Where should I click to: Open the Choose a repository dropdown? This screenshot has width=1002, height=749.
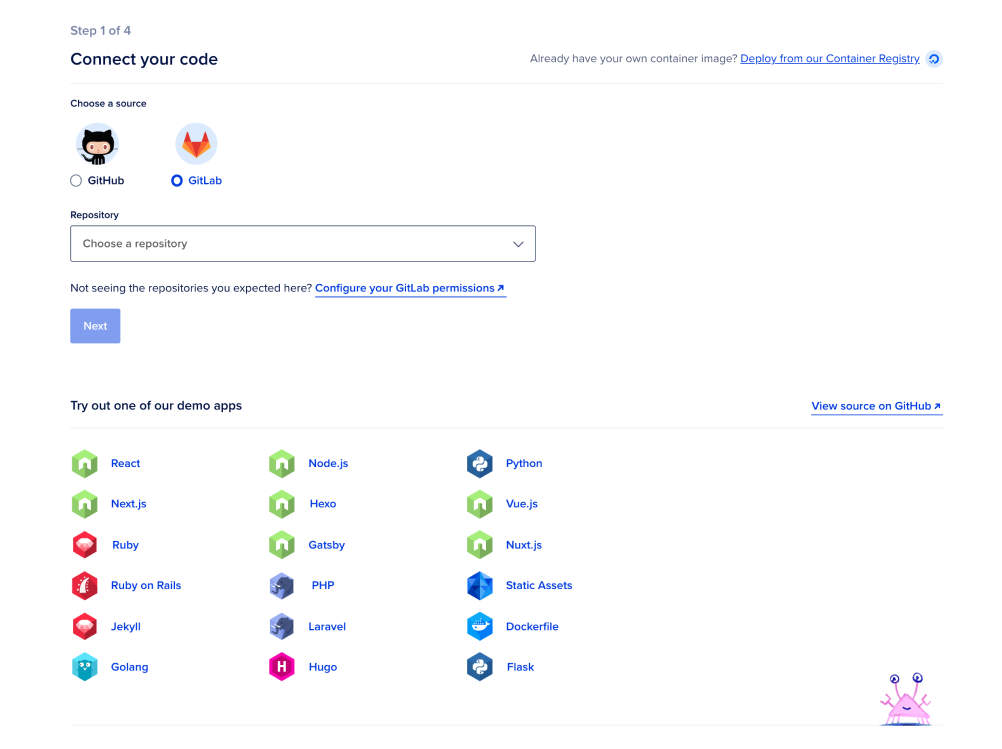pos(303,244)
